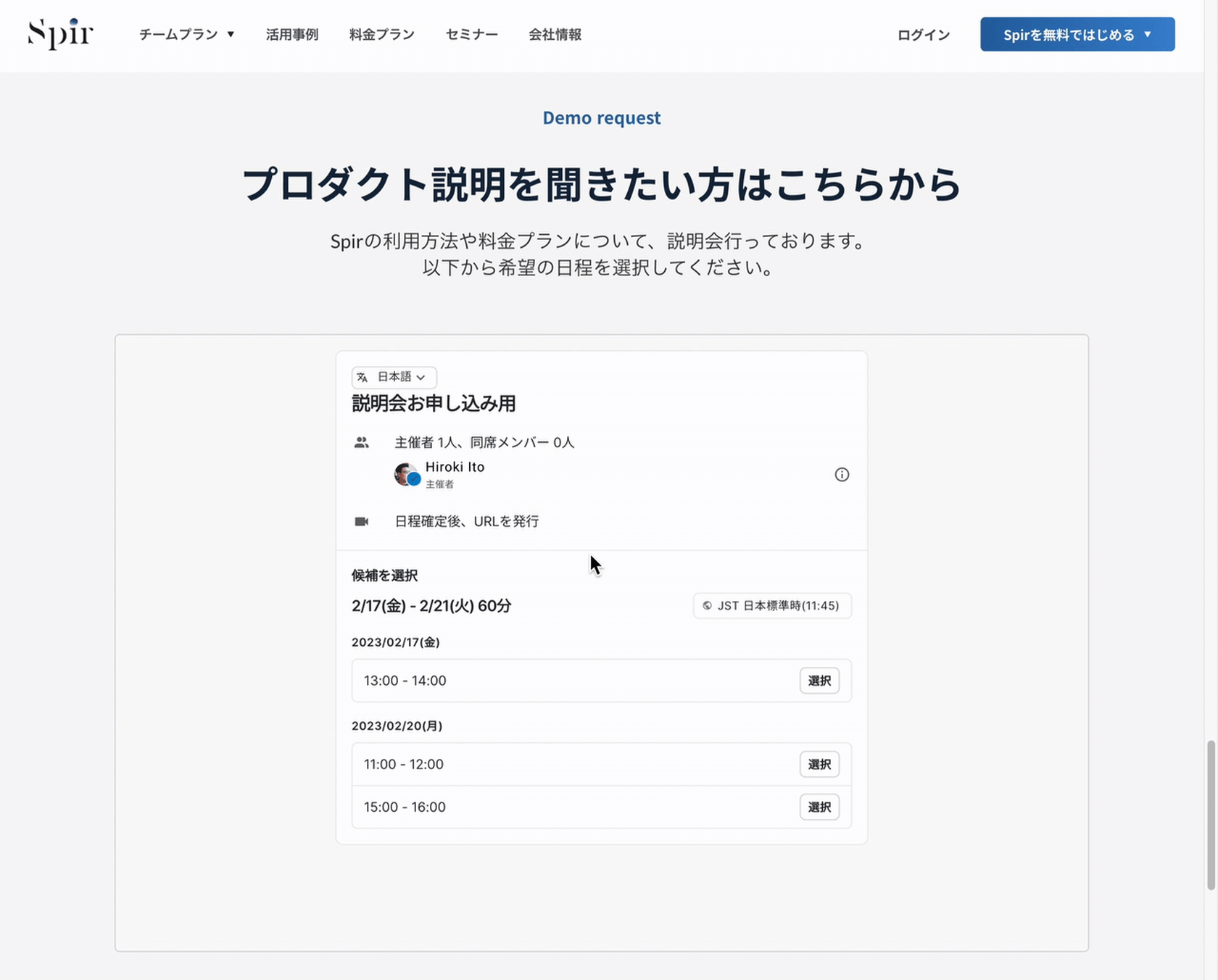The width and height of the screenshot is (1218, 980).
Task: Open the 会社情報 menu item
Action: click(555, 34)
